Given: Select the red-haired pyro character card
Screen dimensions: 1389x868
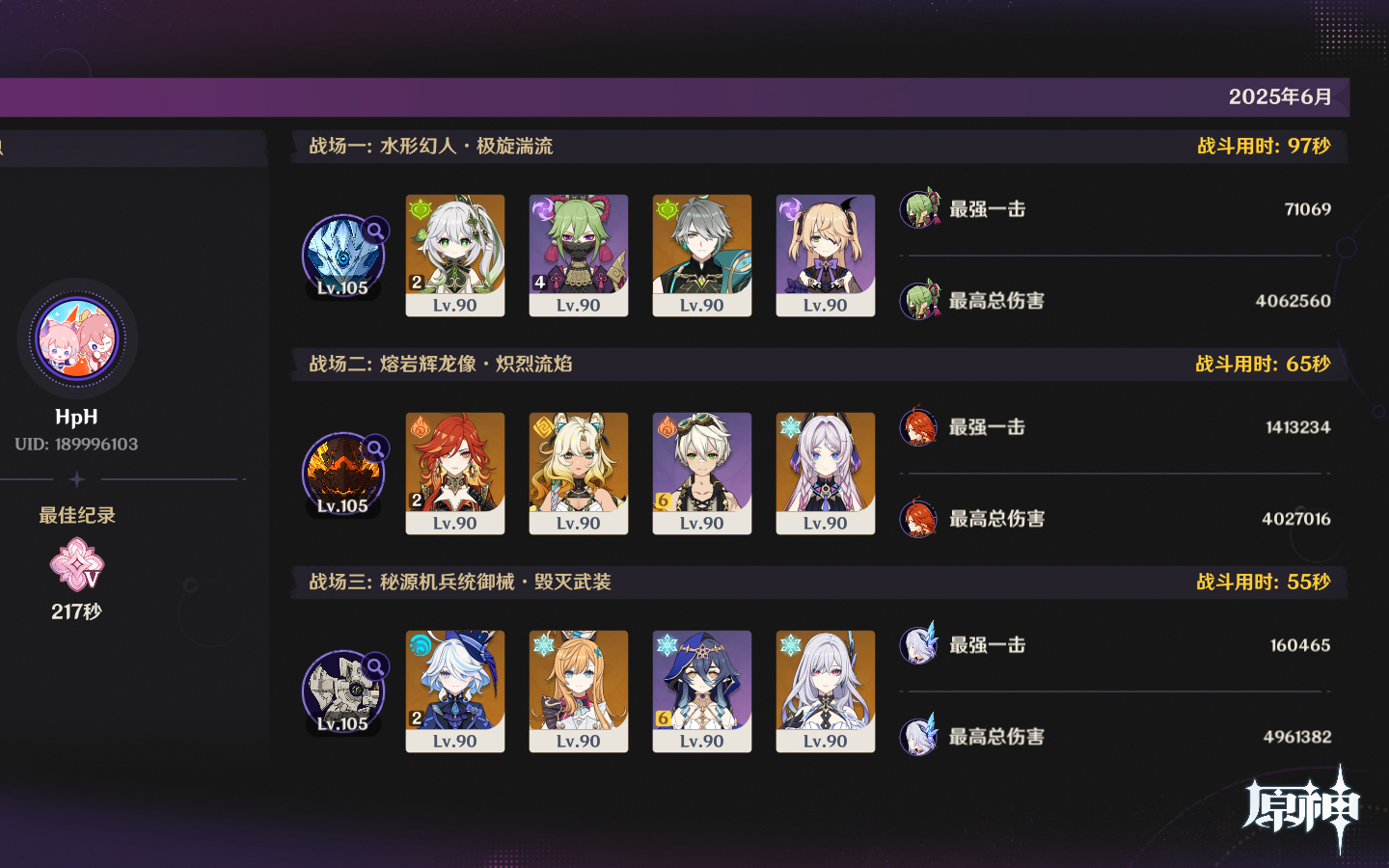Looking at the screenshot, I should point(455,474).
